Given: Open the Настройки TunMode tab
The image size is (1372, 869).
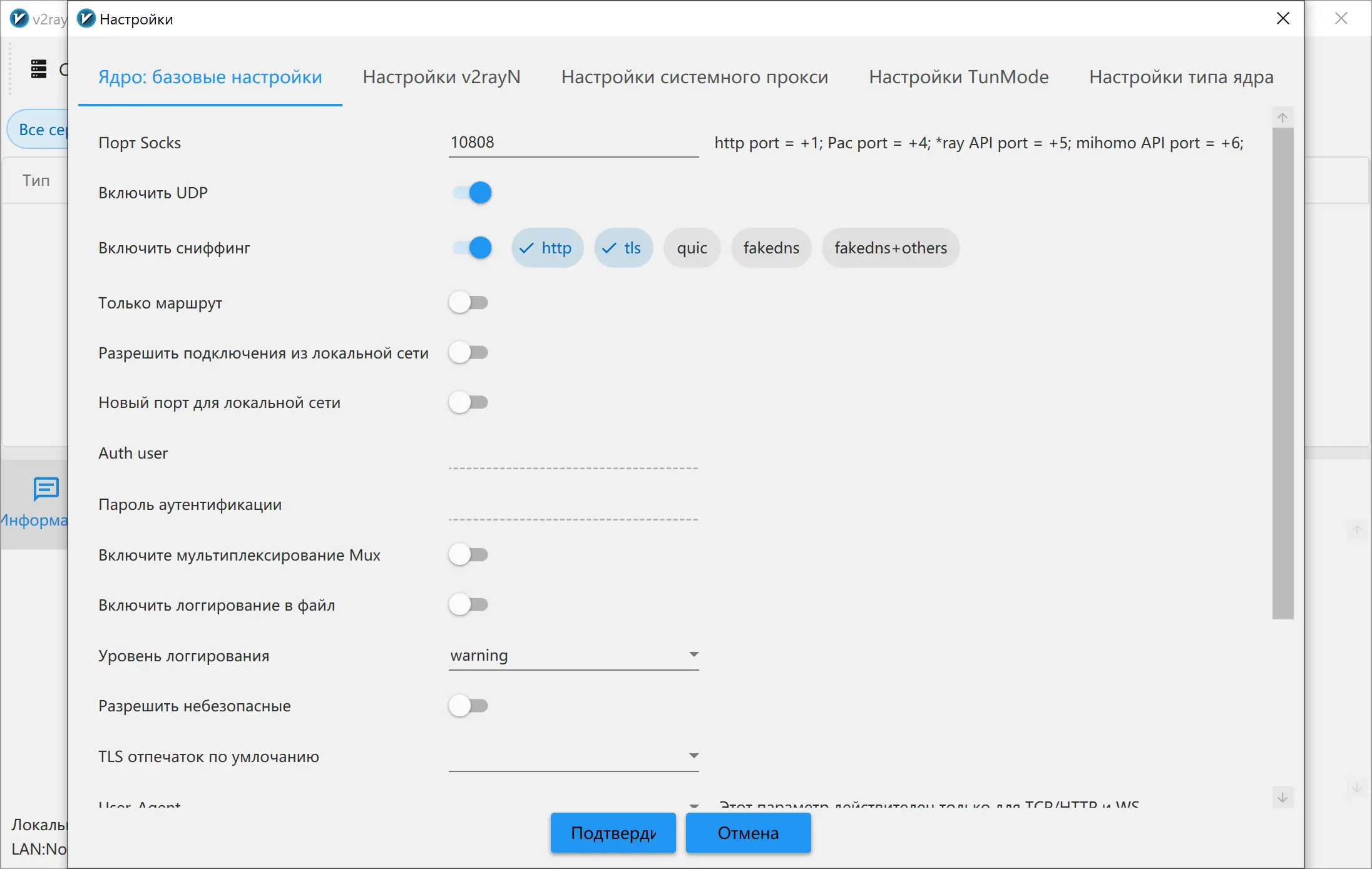Looking at the screenshot, I should 958,77.
